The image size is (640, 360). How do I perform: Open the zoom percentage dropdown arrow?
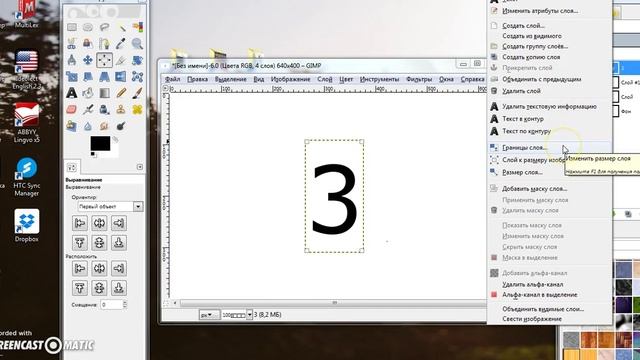(249, 315)
